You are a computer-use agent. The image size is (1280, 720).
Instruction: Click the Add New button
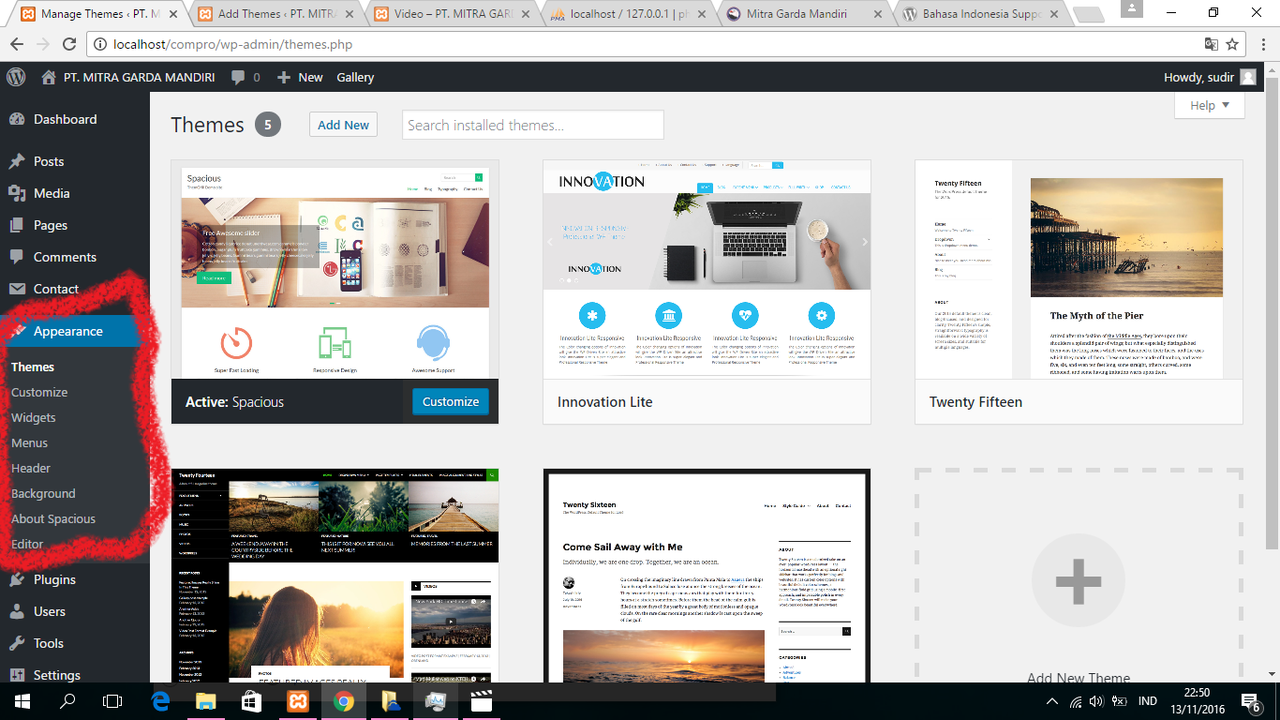(x=343, y=125)
